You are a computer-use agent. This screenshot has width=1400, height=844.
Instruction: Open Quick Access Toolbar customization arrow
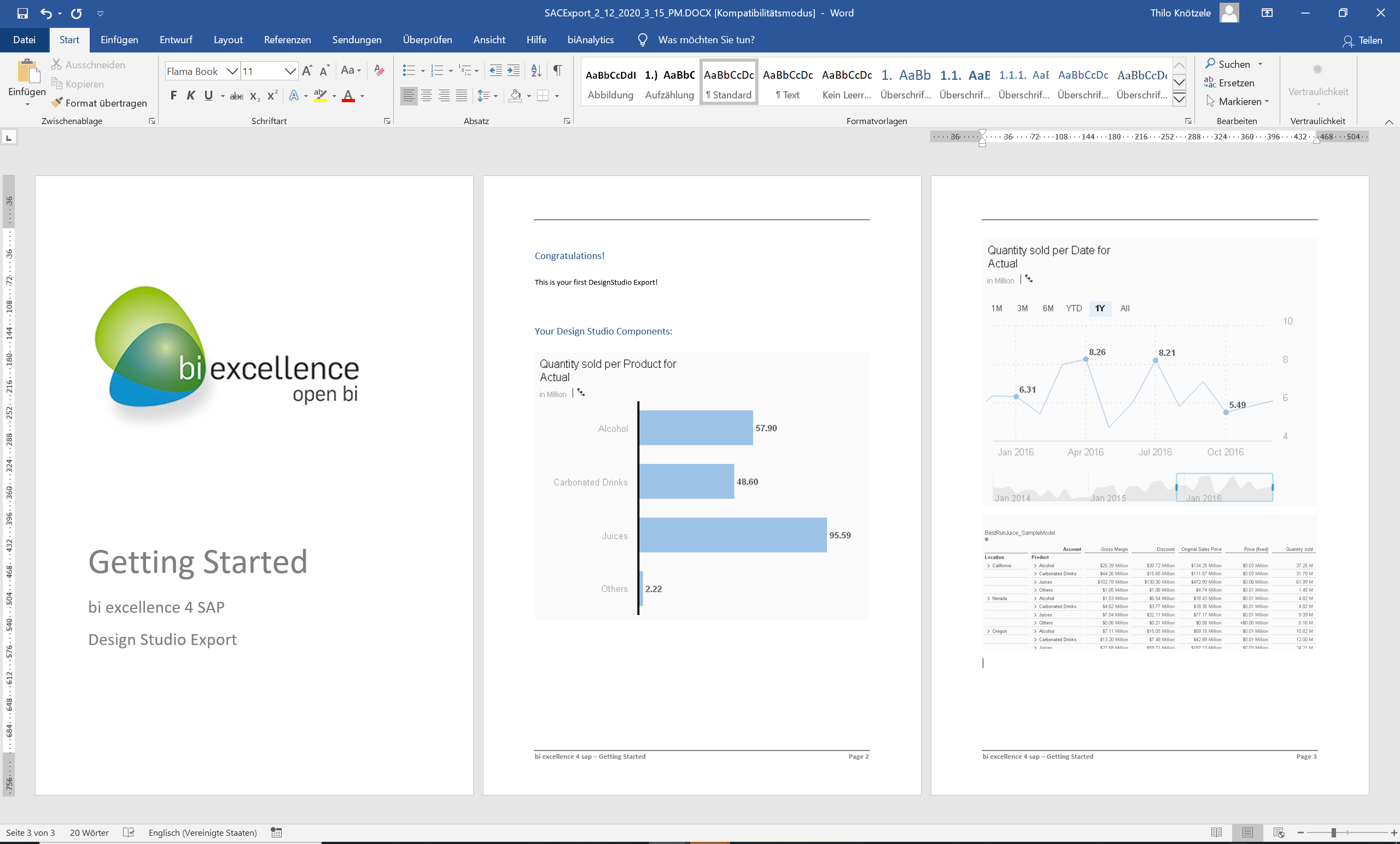tap(100, 13)
